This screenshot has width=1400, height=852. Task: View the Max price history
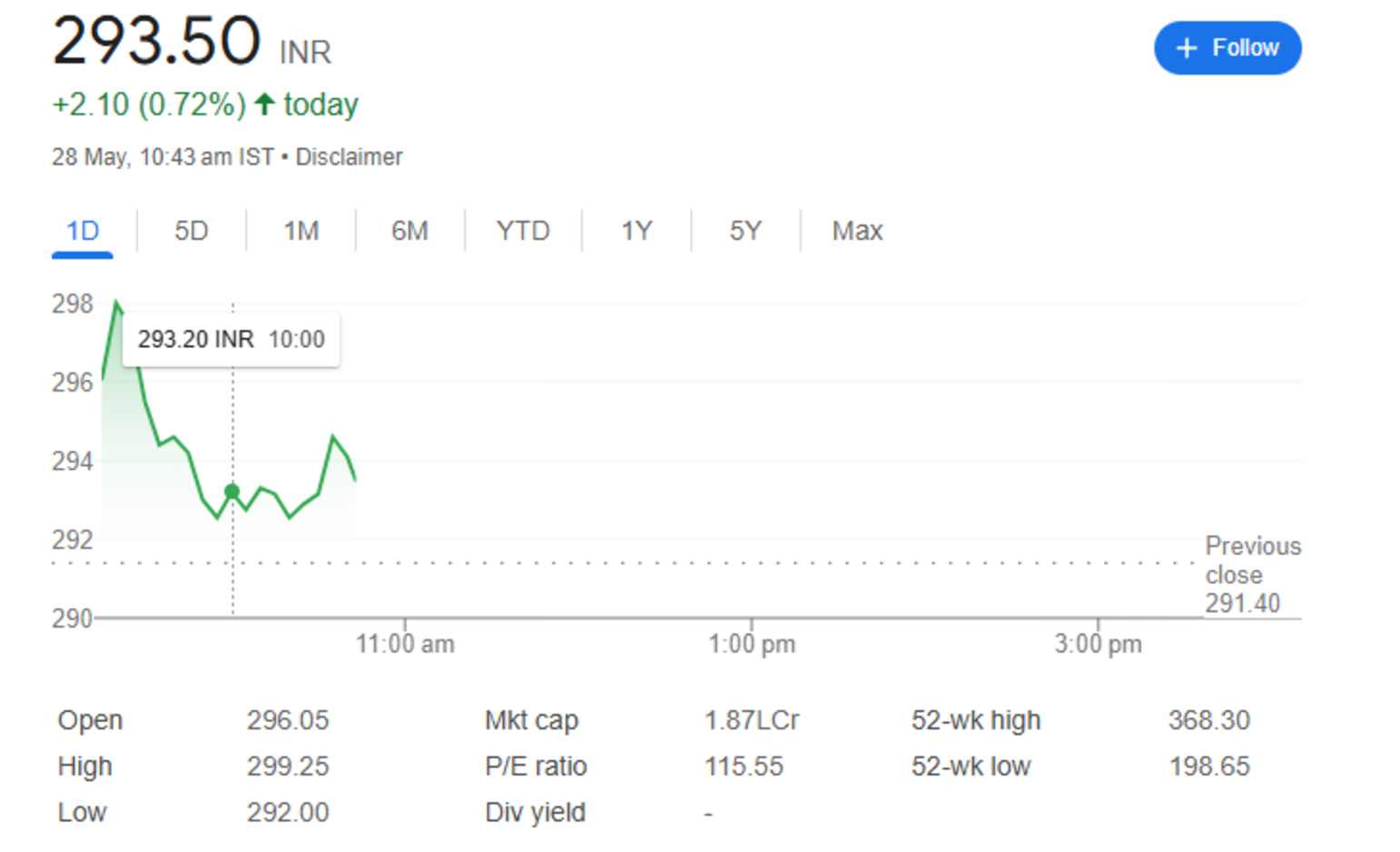click(x=855, y=231)
